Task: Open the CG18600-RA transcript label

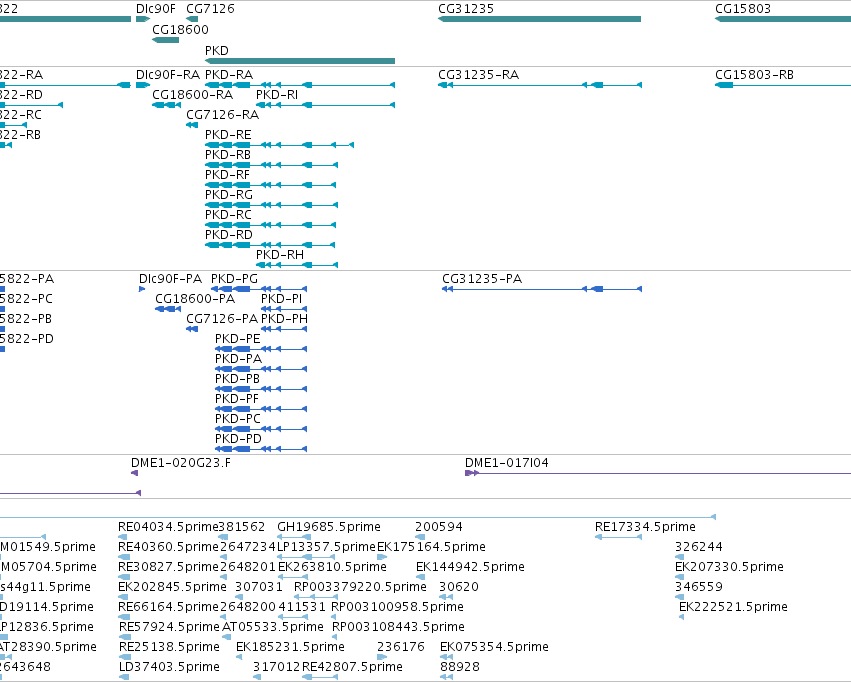Action: [192, 94]
